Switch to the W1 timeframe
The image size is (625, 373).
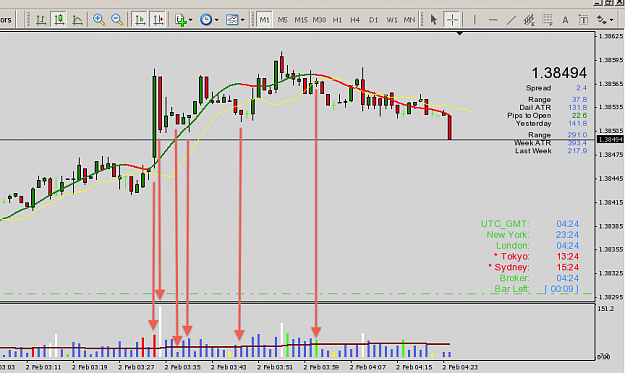pyautogui.click(x=392, y=19)
